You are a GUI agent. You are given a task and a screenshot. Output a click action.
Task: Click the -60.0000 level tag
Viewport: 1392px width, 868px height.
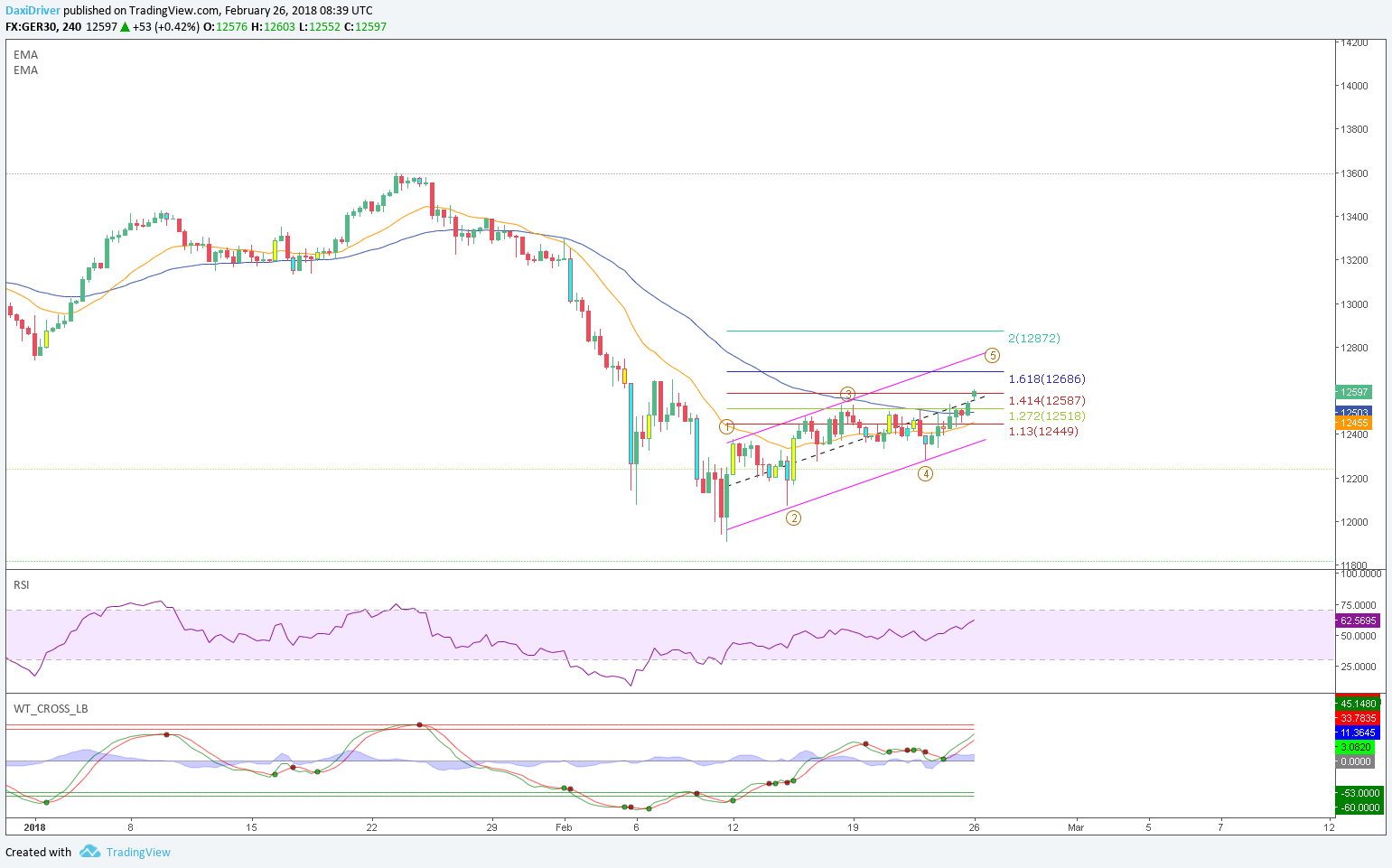tap(1359, 807)
